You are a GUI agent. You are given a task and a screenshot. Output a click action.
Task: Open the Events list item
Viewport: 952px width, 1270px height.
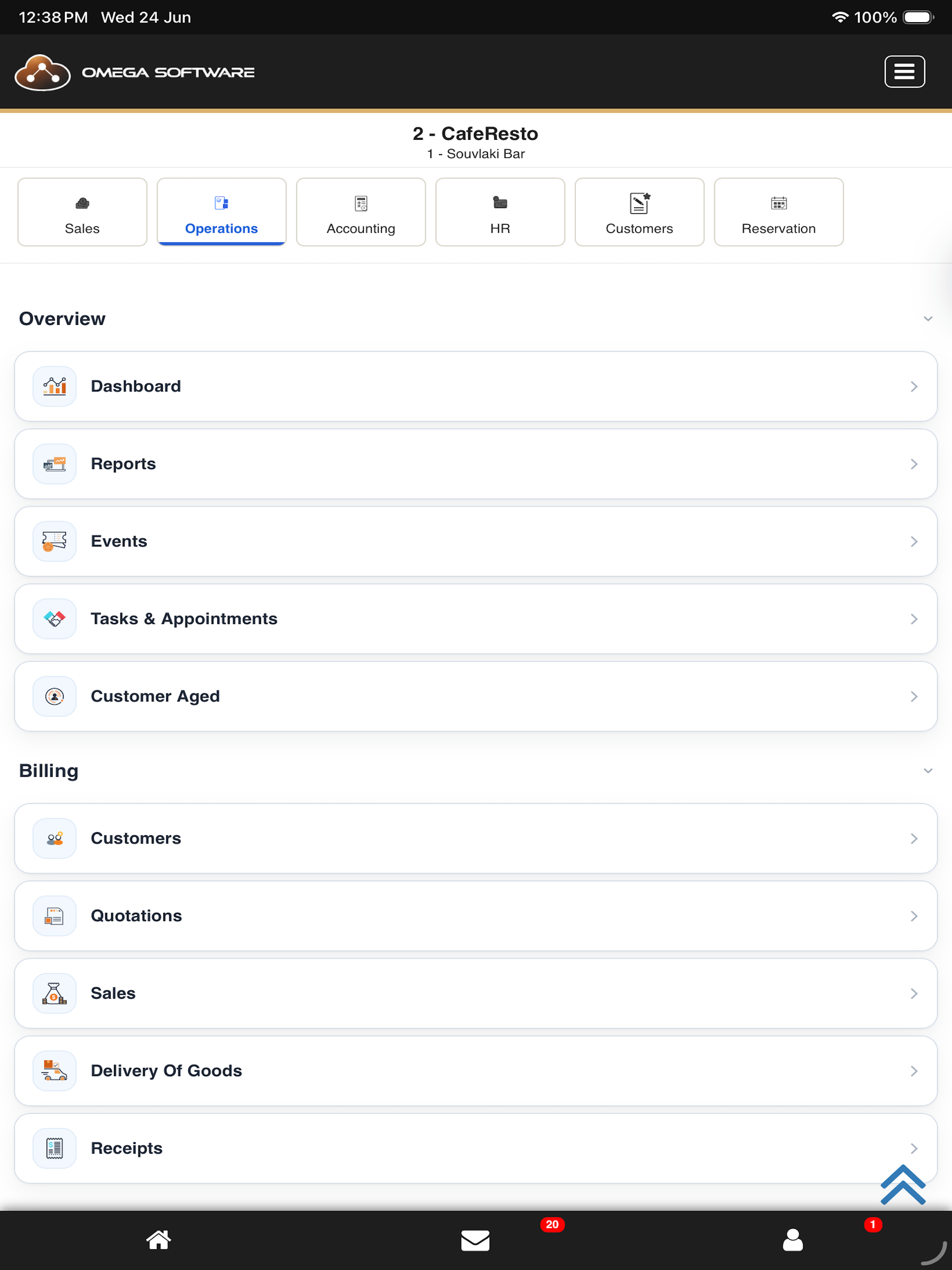(476, 541)
